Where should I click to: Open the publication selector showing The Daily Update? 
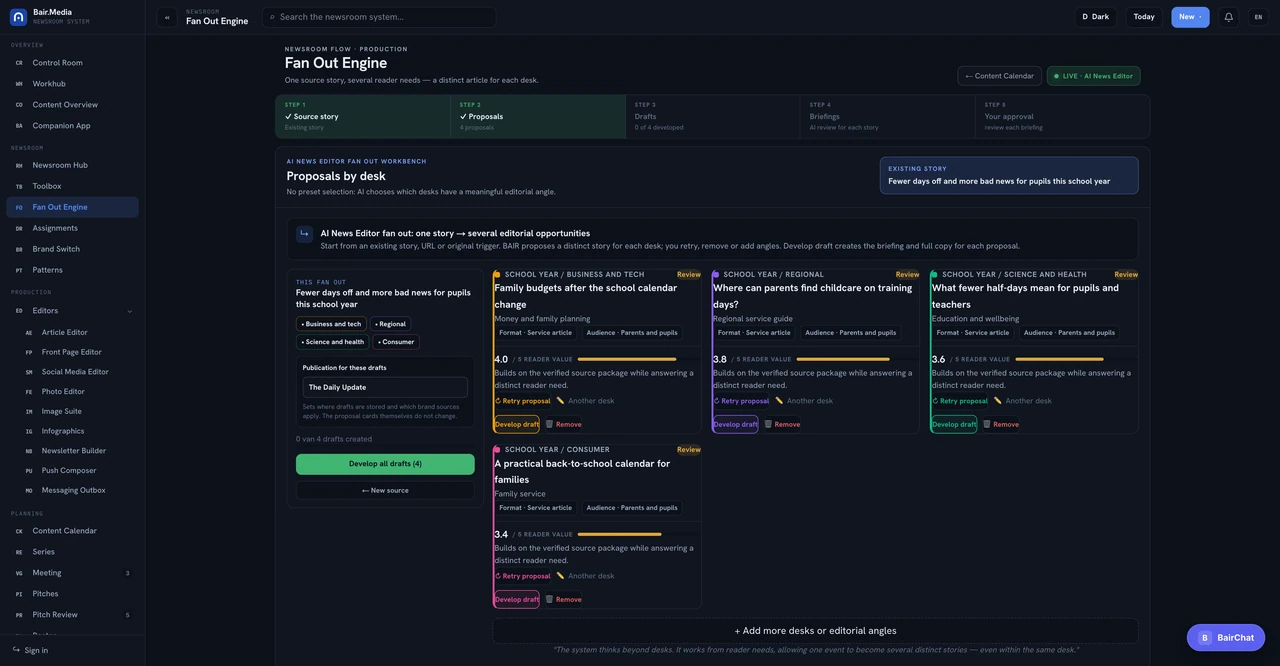[385, 387]
